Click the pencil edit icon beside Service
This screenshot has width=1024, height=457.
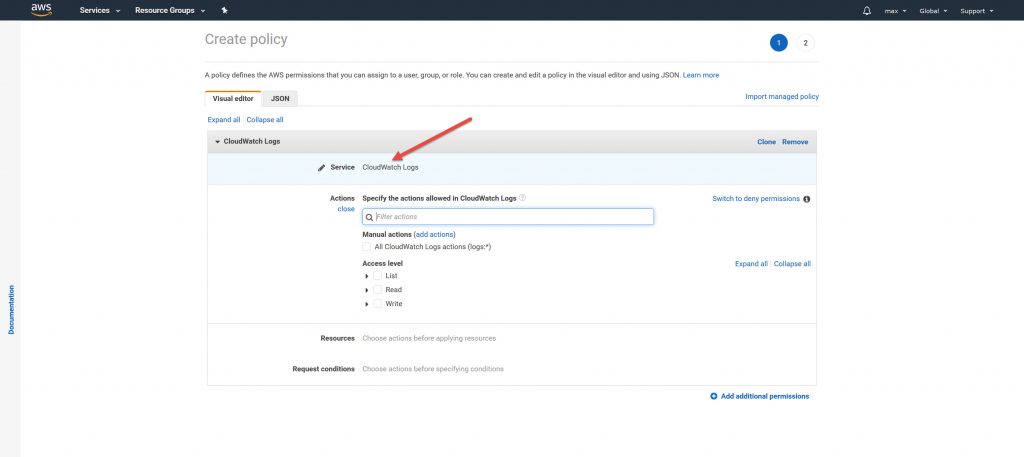pos(321,168)
